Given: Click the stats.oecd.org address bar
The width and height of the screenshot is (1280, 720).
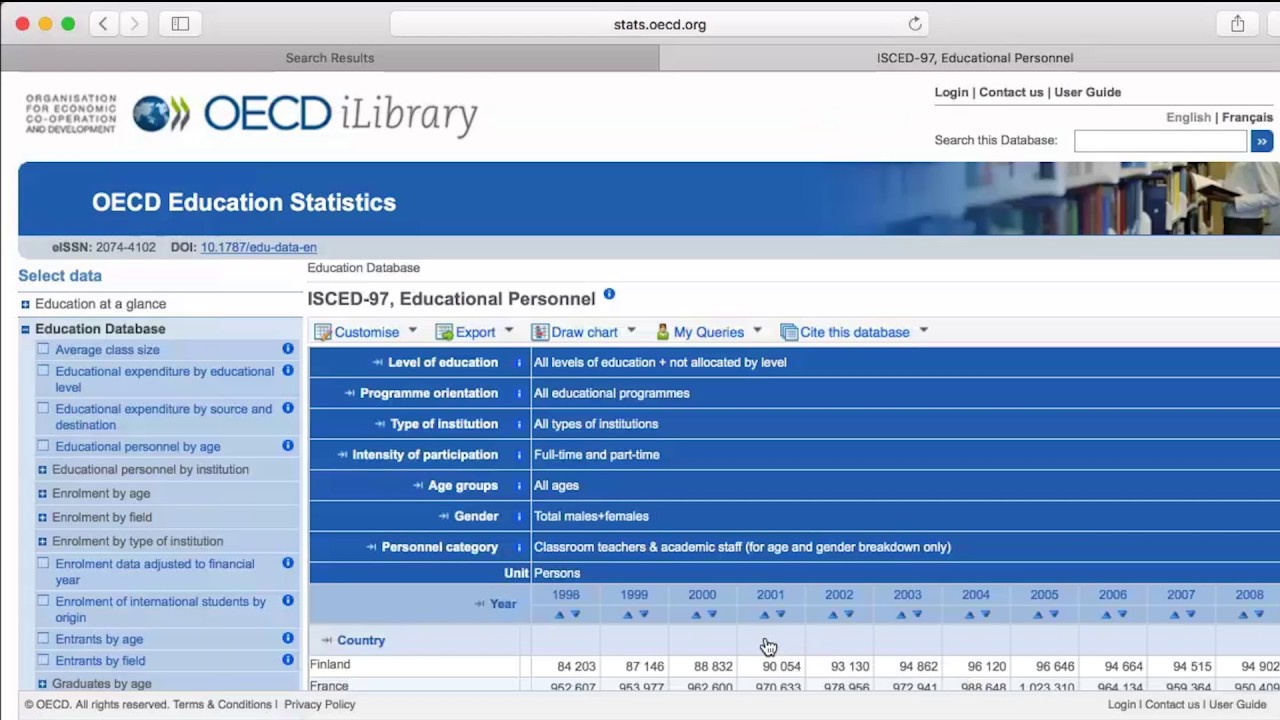Looking at the screenshot, I should tap(660, 24).
